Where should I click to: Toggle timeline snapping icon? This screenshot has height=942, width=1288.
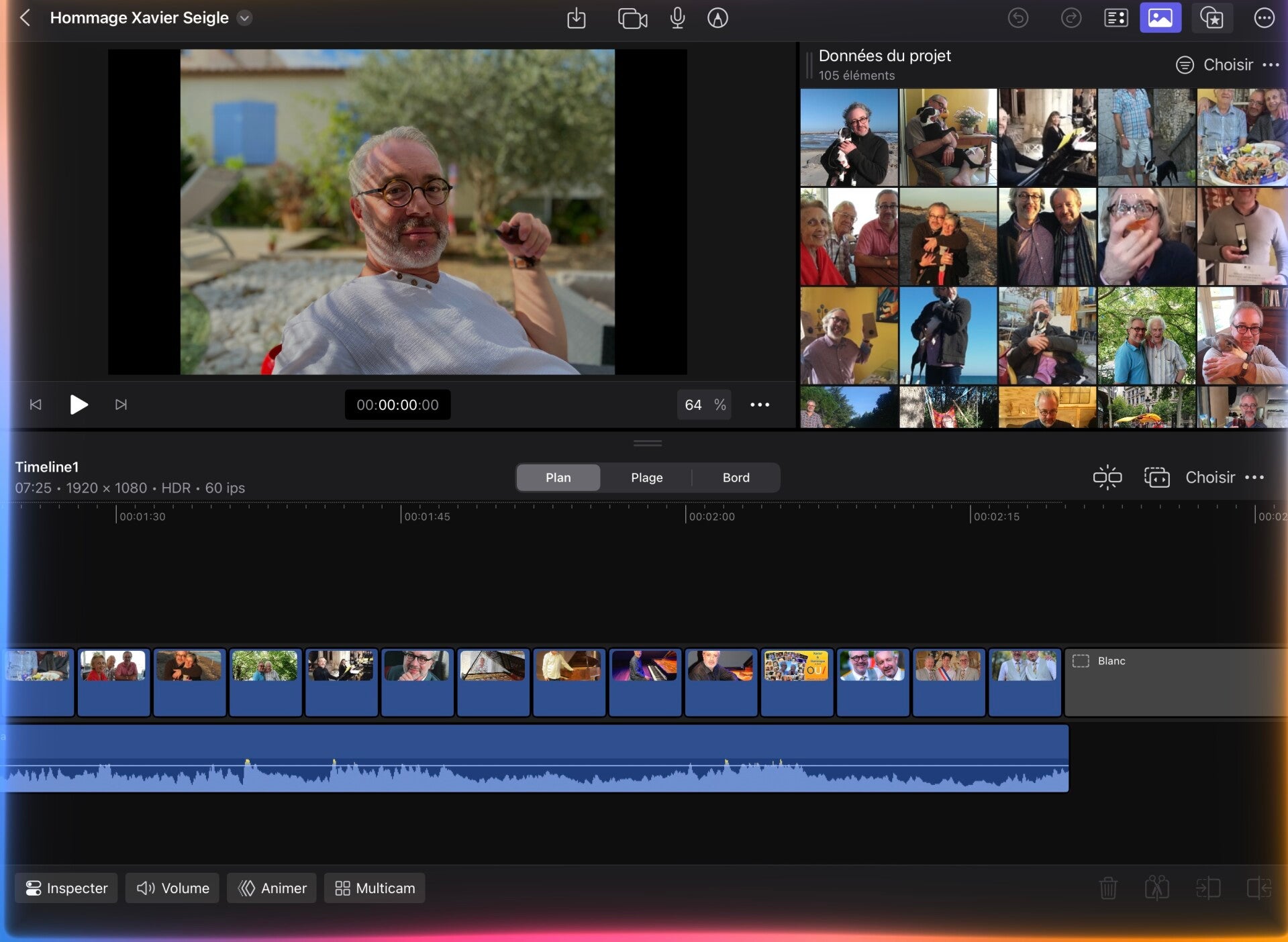1107,477
